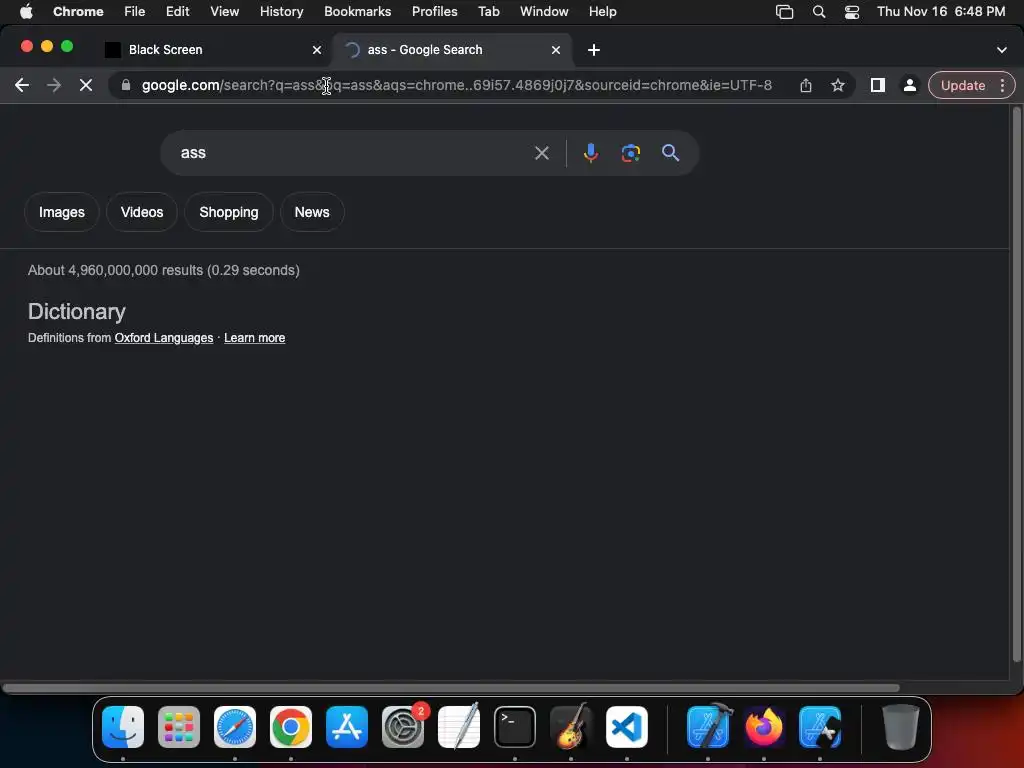
Task: Filter results by Shopping
Action: click(229, 212)
